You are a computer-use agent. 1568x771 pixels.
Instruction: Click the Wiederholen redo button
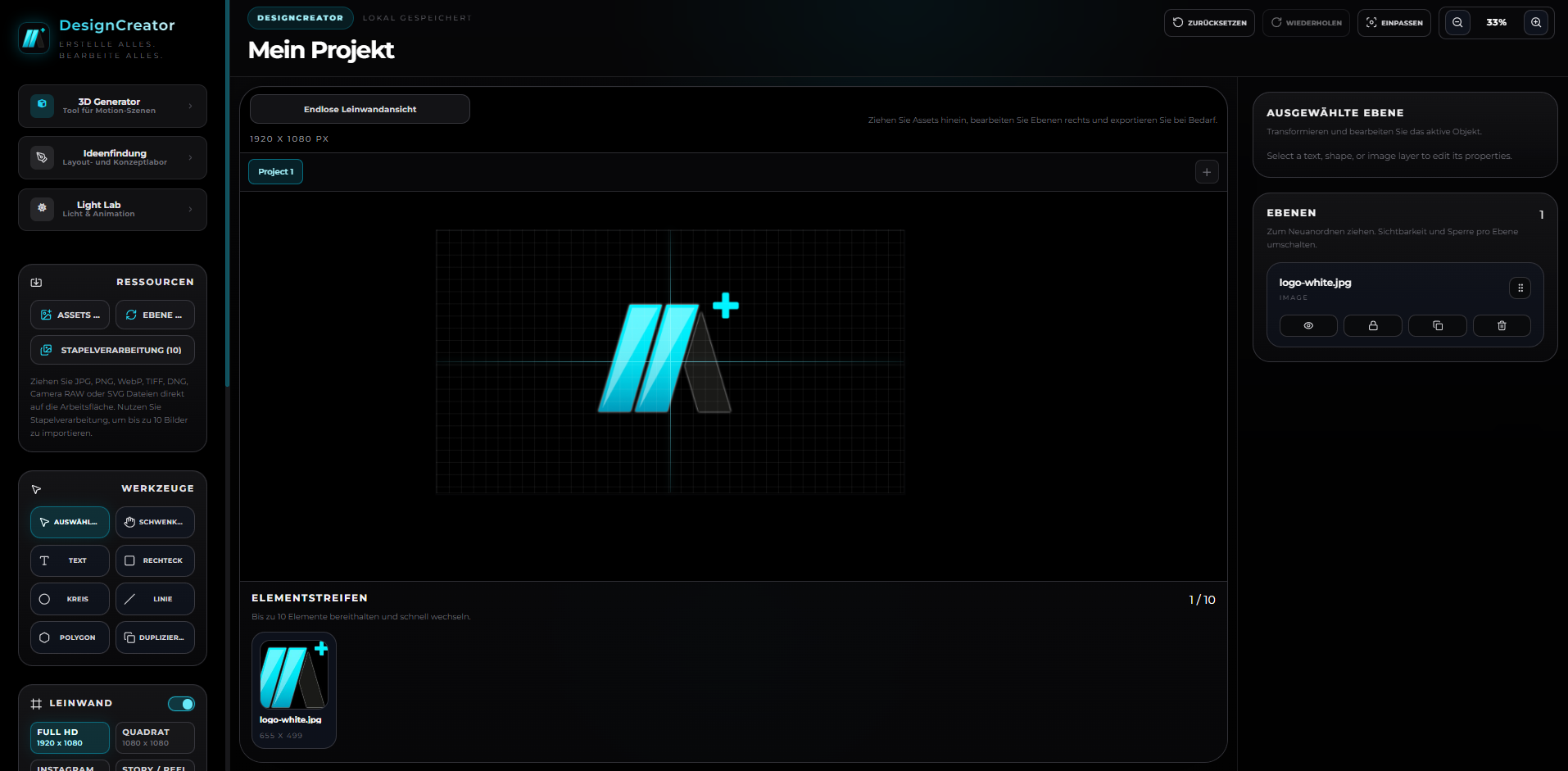(x=1306, y=23)
